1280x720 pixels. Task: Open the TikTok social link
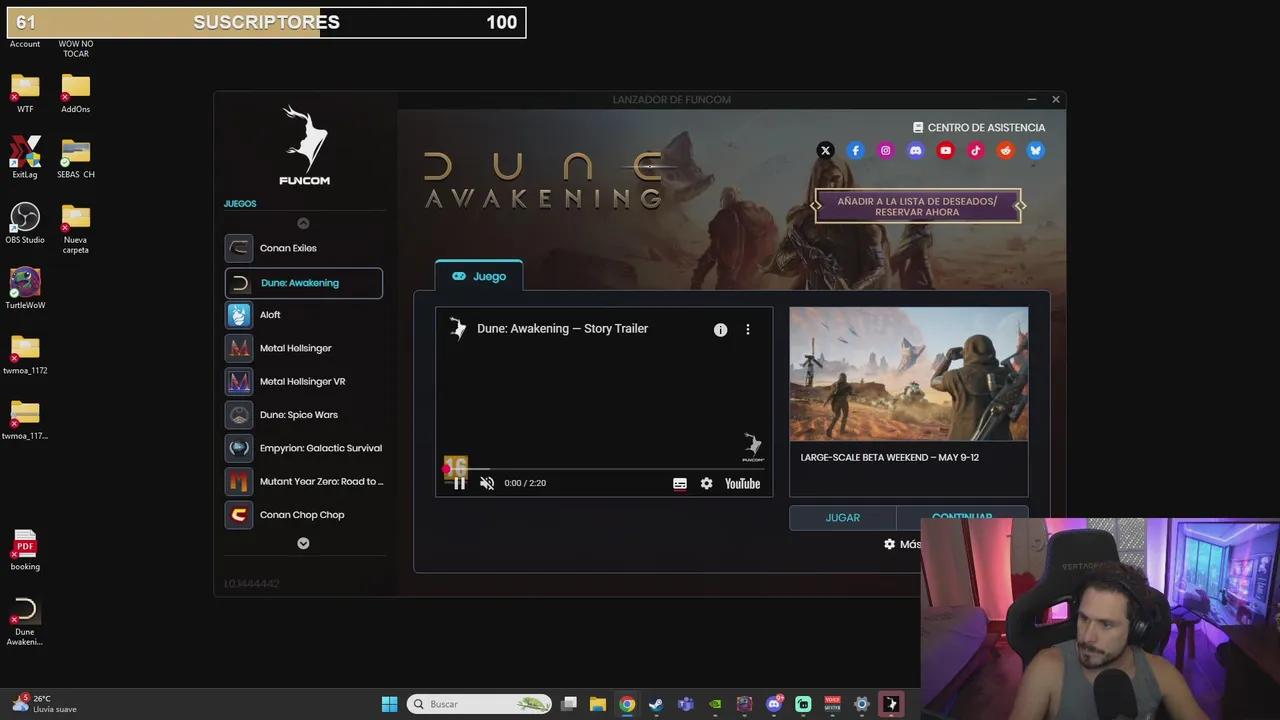click(975, 150)
